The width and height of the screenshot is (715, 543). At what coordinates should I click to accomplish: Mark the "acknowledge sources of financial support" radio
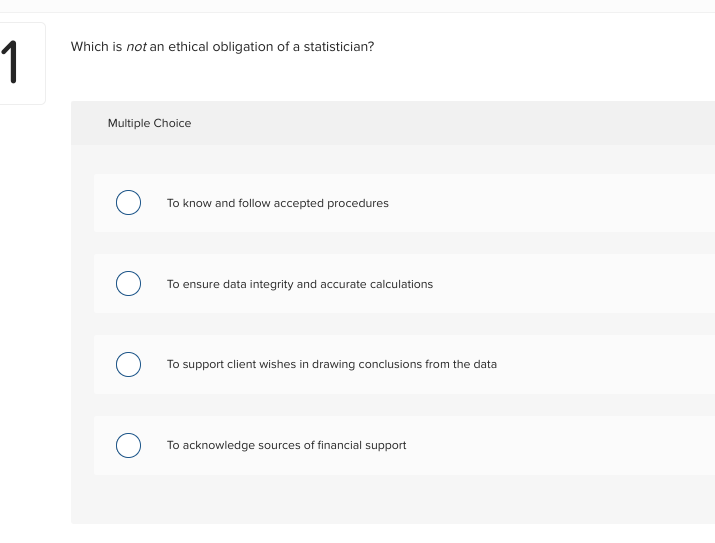[128, 445]
